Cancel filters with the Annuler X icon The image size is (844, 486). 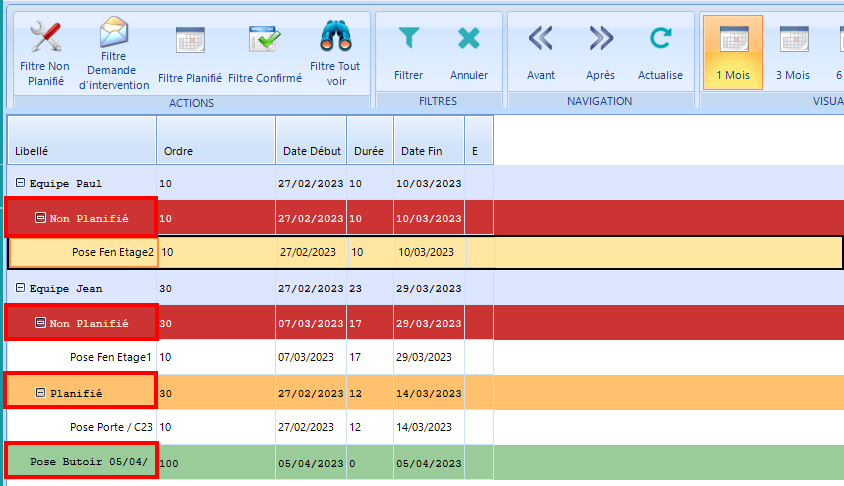pos(468,39)
